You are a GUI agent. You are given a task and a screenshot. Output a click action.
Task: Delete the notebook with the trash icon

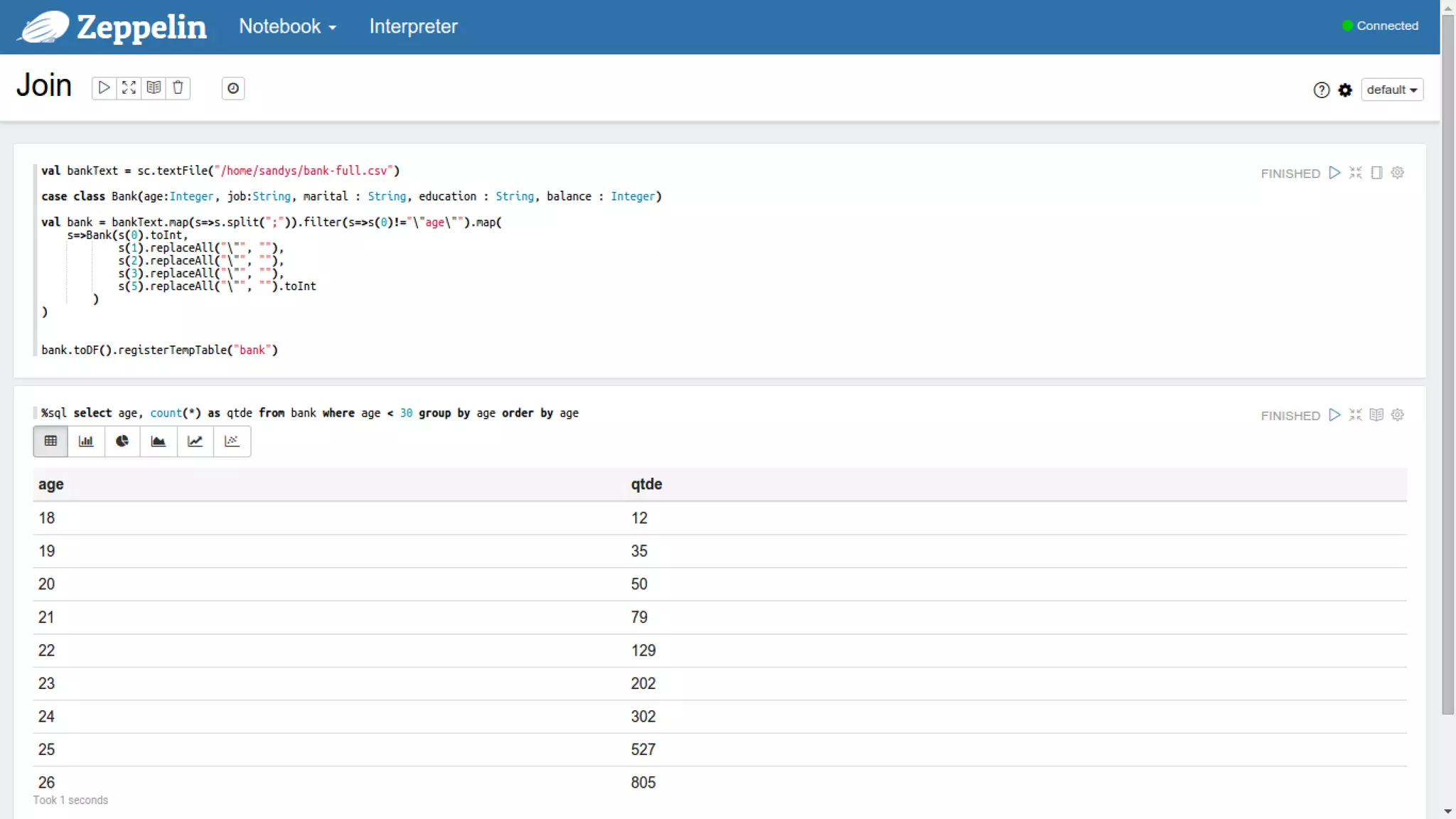[178, 87]
